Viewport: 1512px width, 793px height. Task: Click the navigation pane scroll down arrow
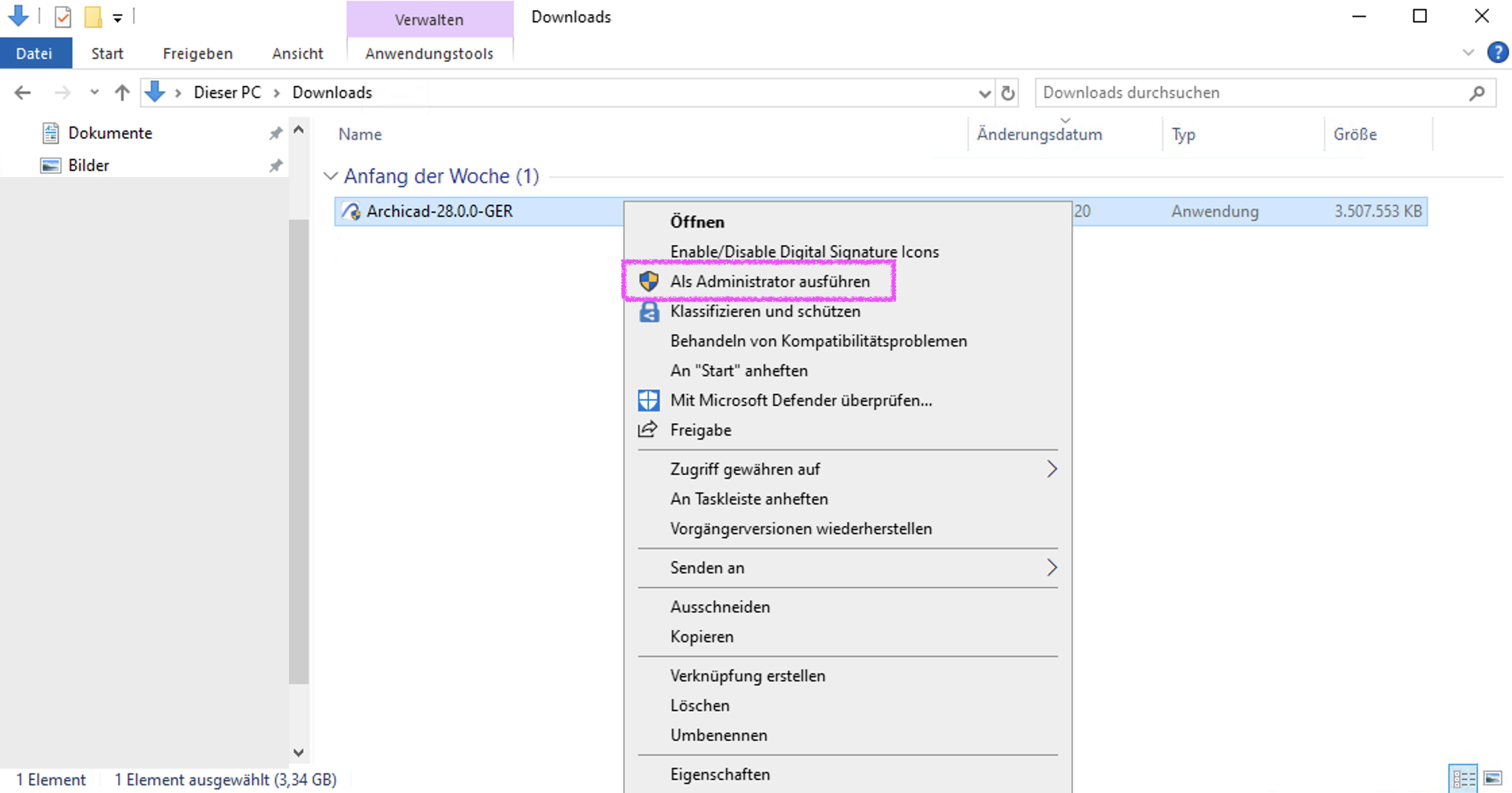(x=298, y=752)
